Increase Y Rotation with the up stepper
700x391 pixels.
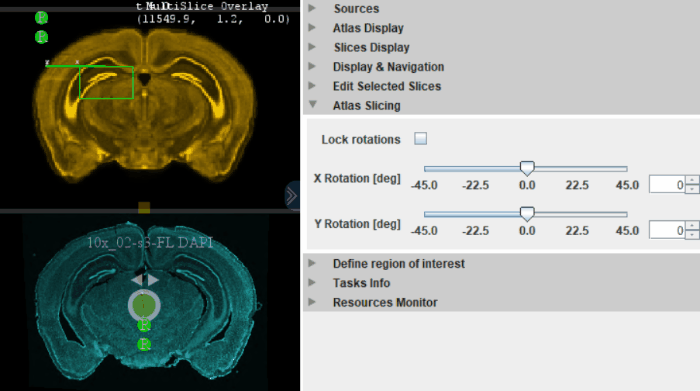tap(692, 225)
